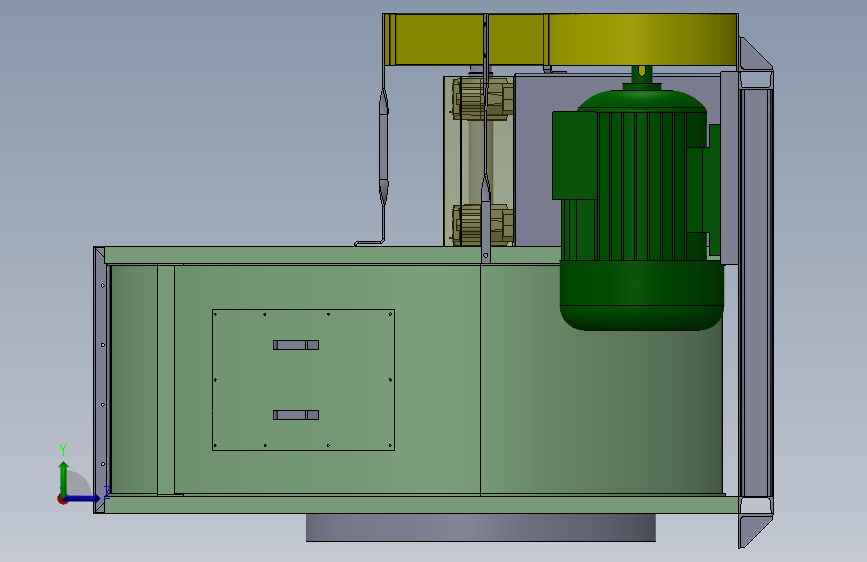Select the left gray inlet flange with holes

point(100,380)
